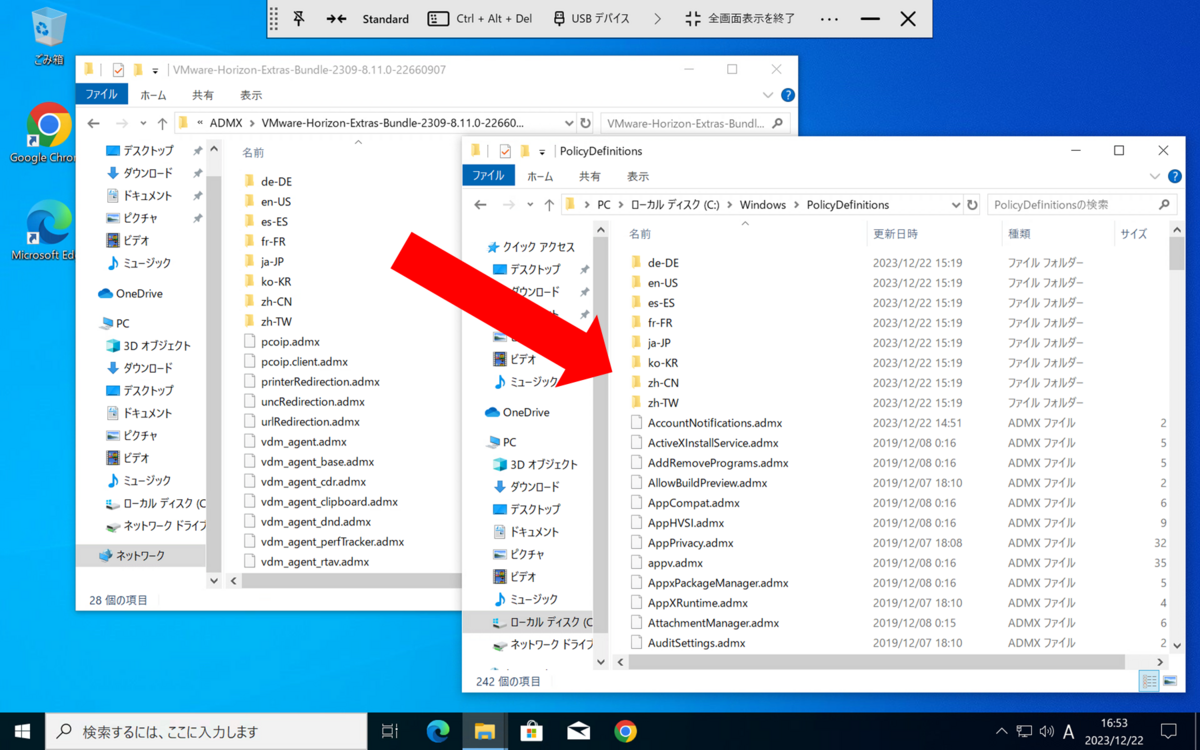Open the three-dots more options menu
Viewport: 1200px width, 750px height.
pyautogui.click(x=829, y=19)
